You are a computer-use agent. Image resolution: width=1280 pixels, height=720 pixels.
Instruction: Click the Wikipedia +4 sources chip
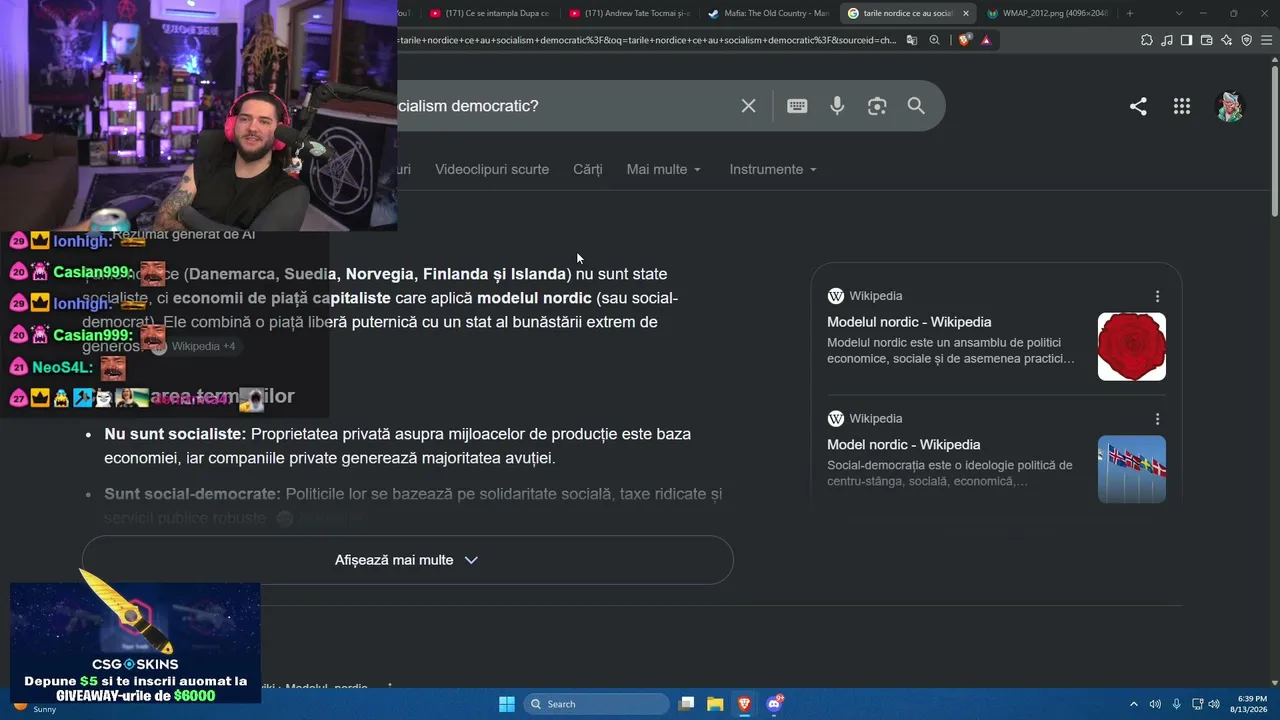click(195, 347)
